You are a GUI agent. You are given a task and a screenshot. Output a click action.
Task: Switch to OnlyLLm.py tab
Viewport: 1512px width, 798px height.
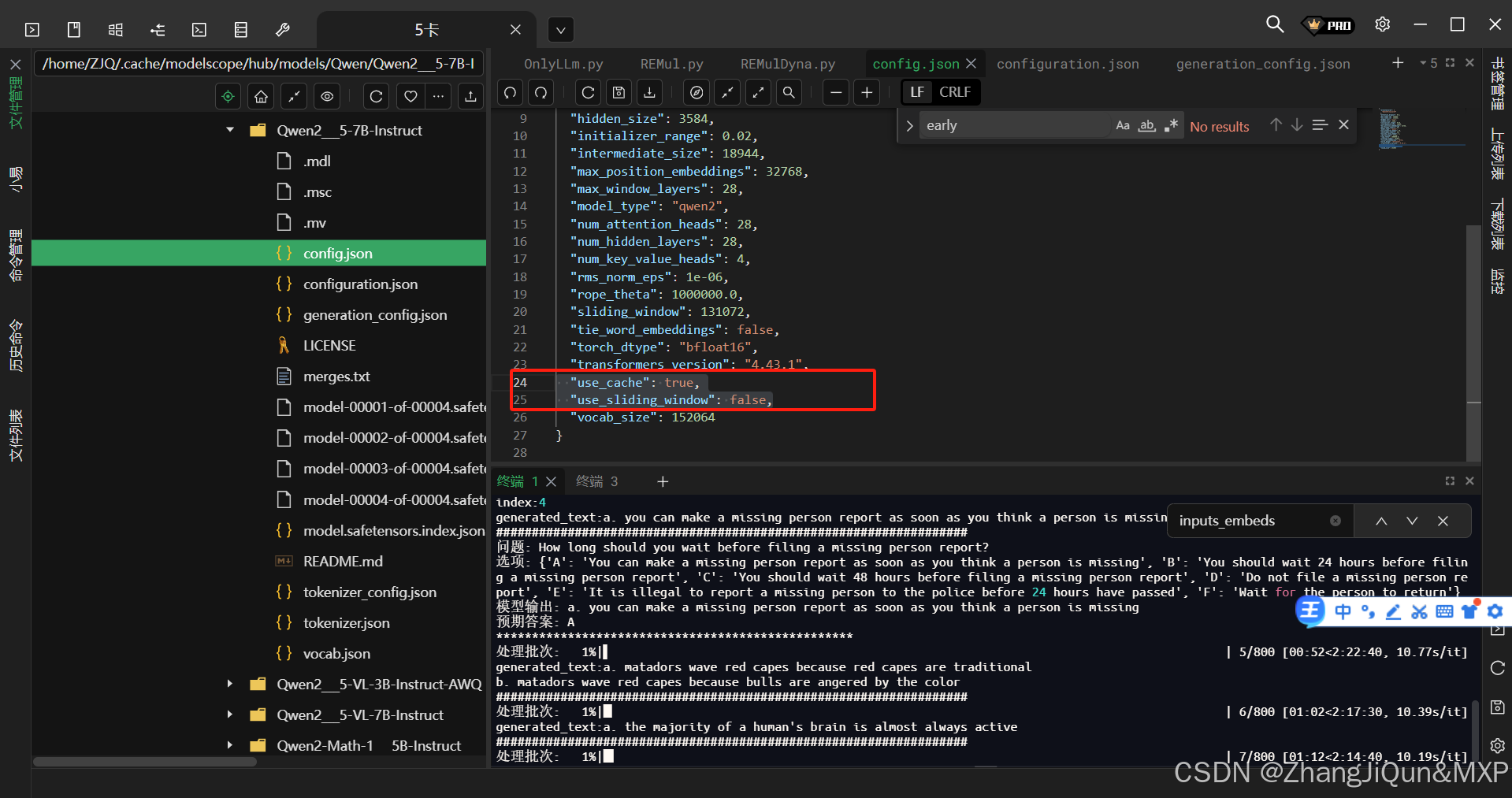click(563, 64)
